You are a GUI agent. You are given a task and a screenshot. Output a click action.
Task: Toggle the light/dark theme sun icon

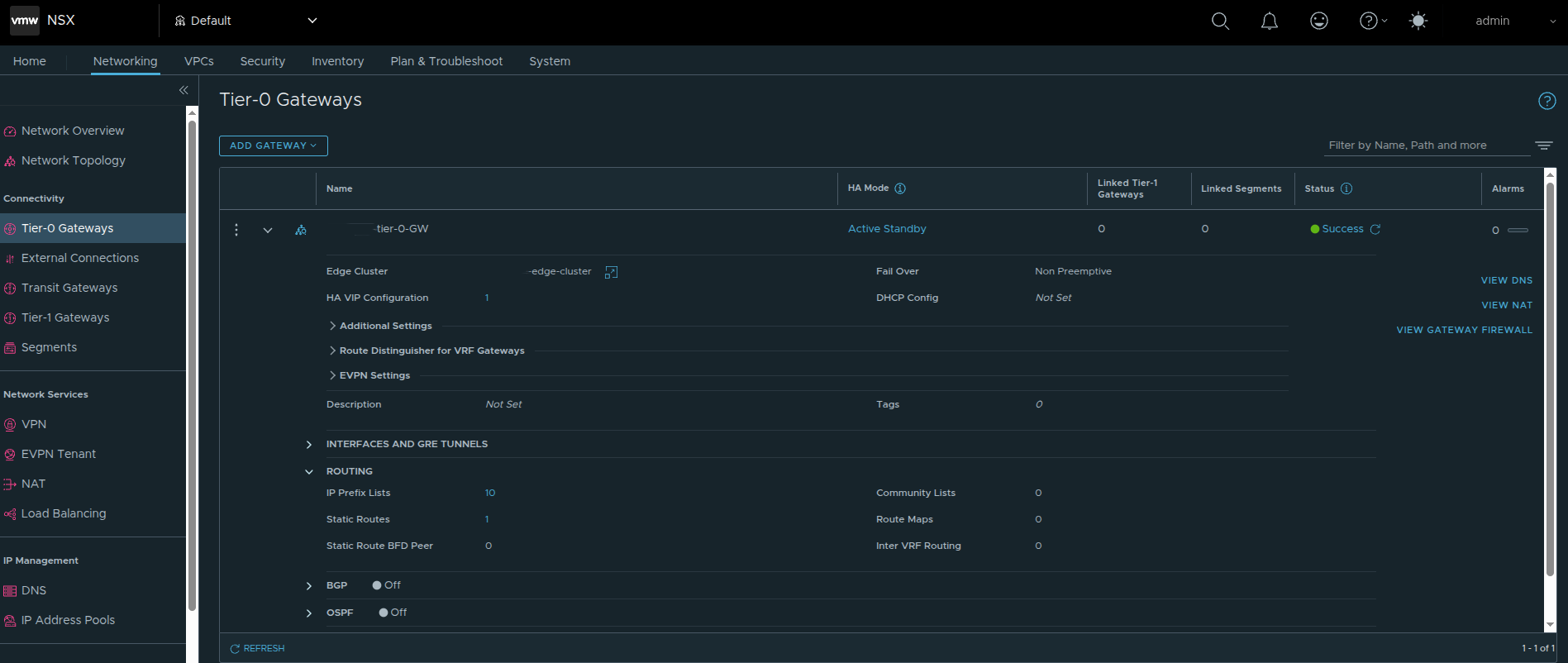pos(1418,21)
